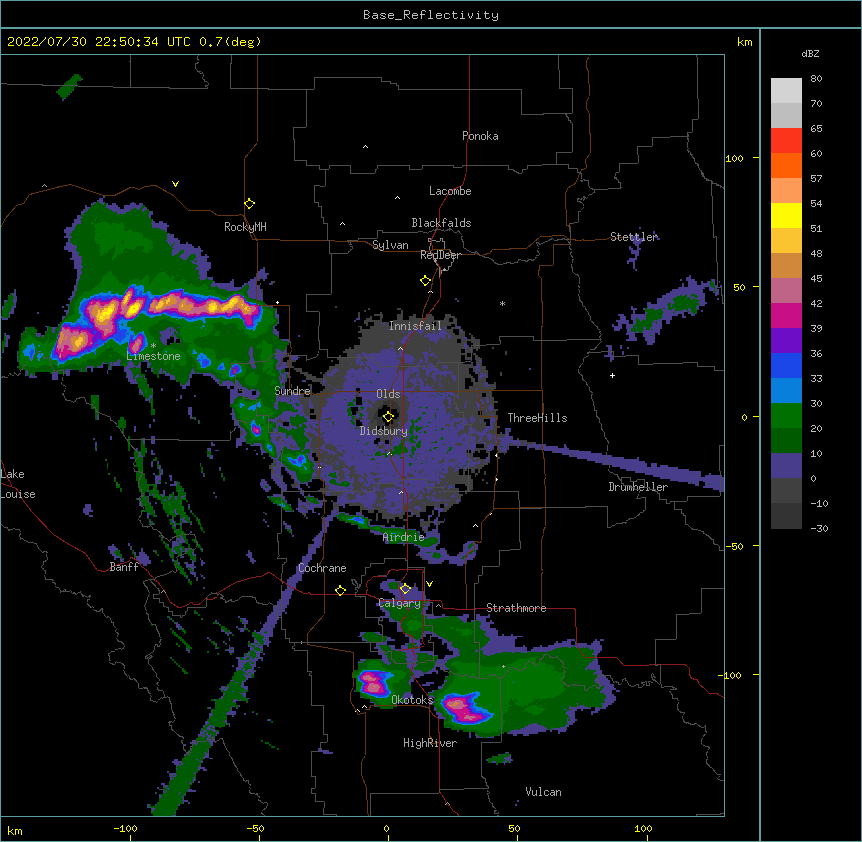Click the yellow marker south of Cochrane
Viewport: 862px width, 842px height.
pyautogui.click(x=340, y=590)
